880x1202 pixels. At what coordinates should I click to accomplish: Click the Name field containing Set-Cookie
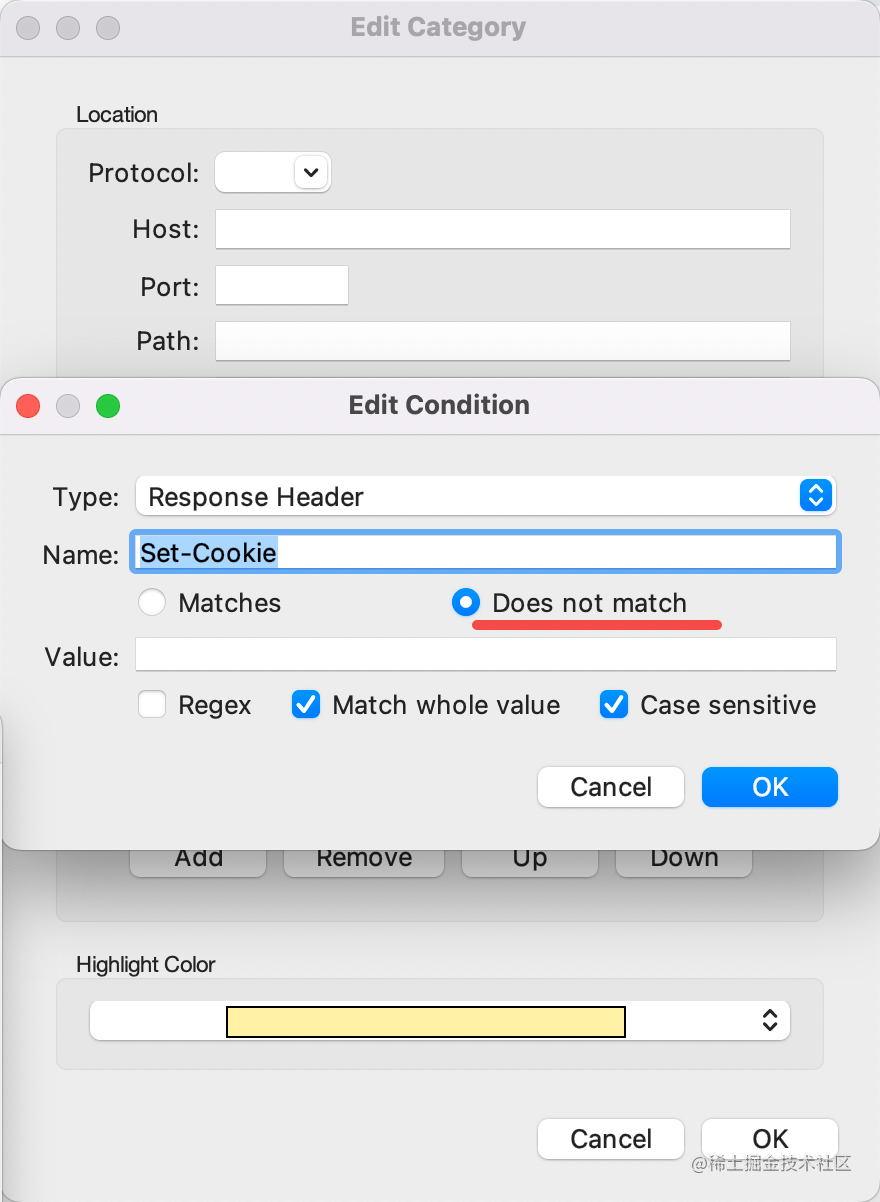pos(486,552)
